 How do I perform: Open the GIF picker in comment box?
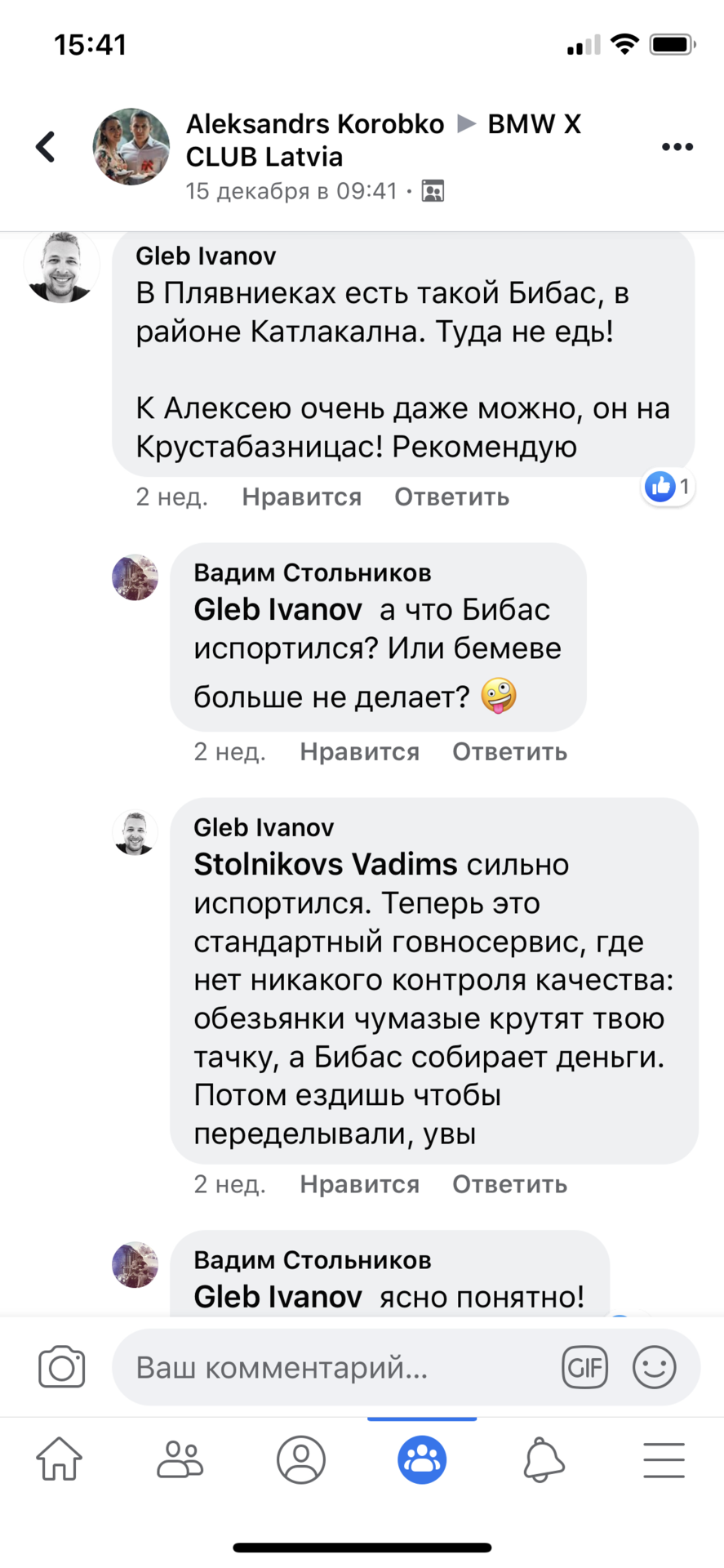(584, 1367)
